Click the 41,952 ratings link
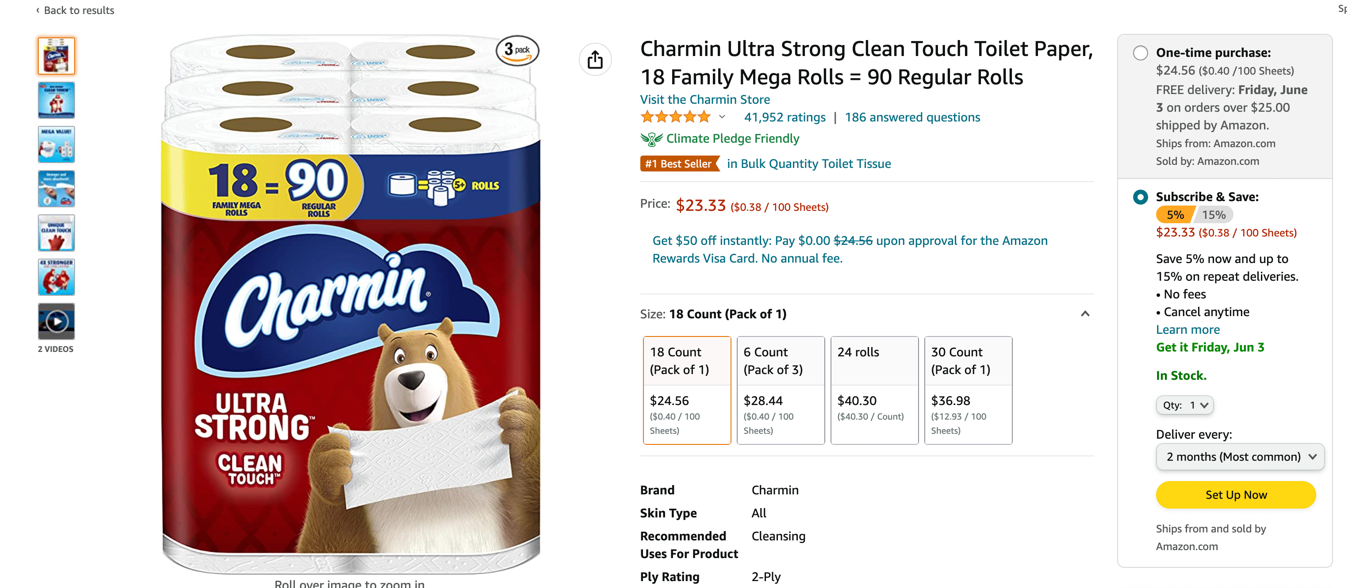 pyautogui.click(x=785, y=118)
